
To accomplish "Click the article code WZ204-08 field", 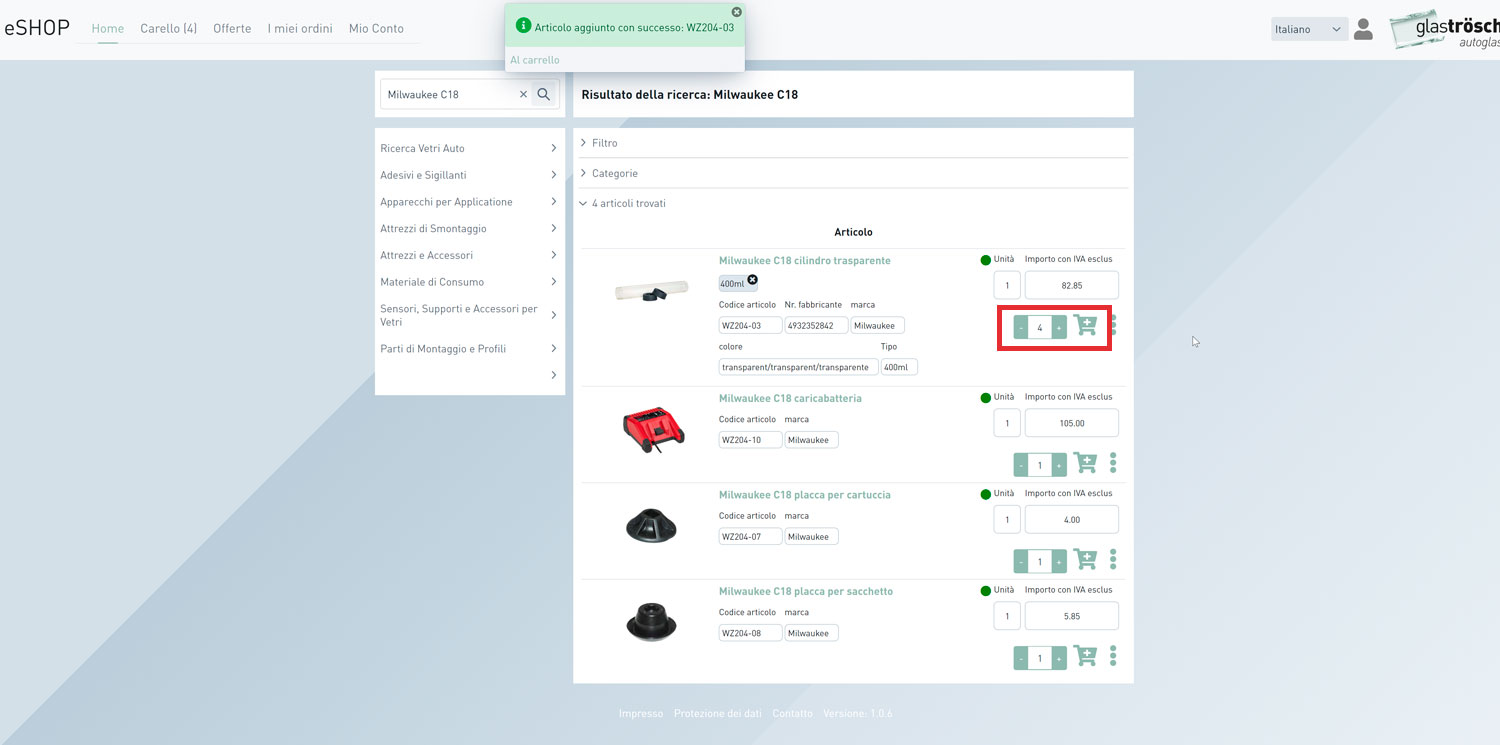I will coord(750,633).
